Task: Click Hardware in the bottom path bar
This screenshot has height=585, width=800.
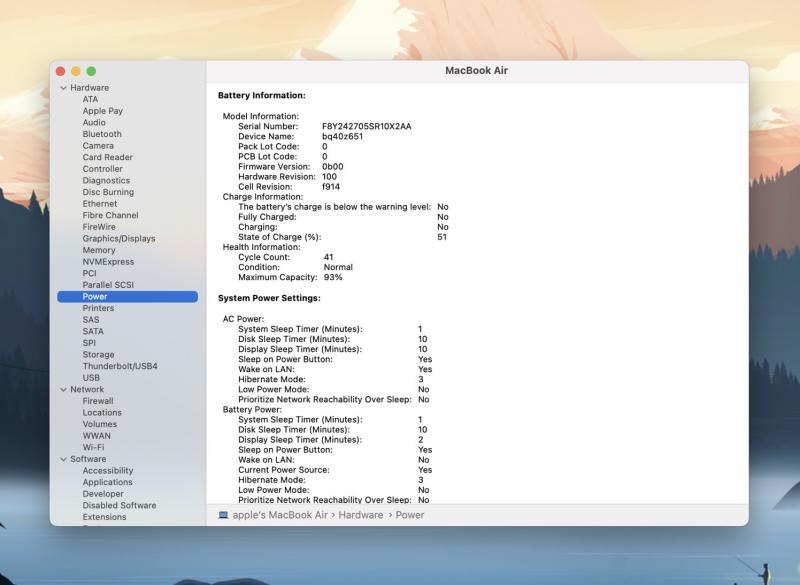Action: click(361, 515)
